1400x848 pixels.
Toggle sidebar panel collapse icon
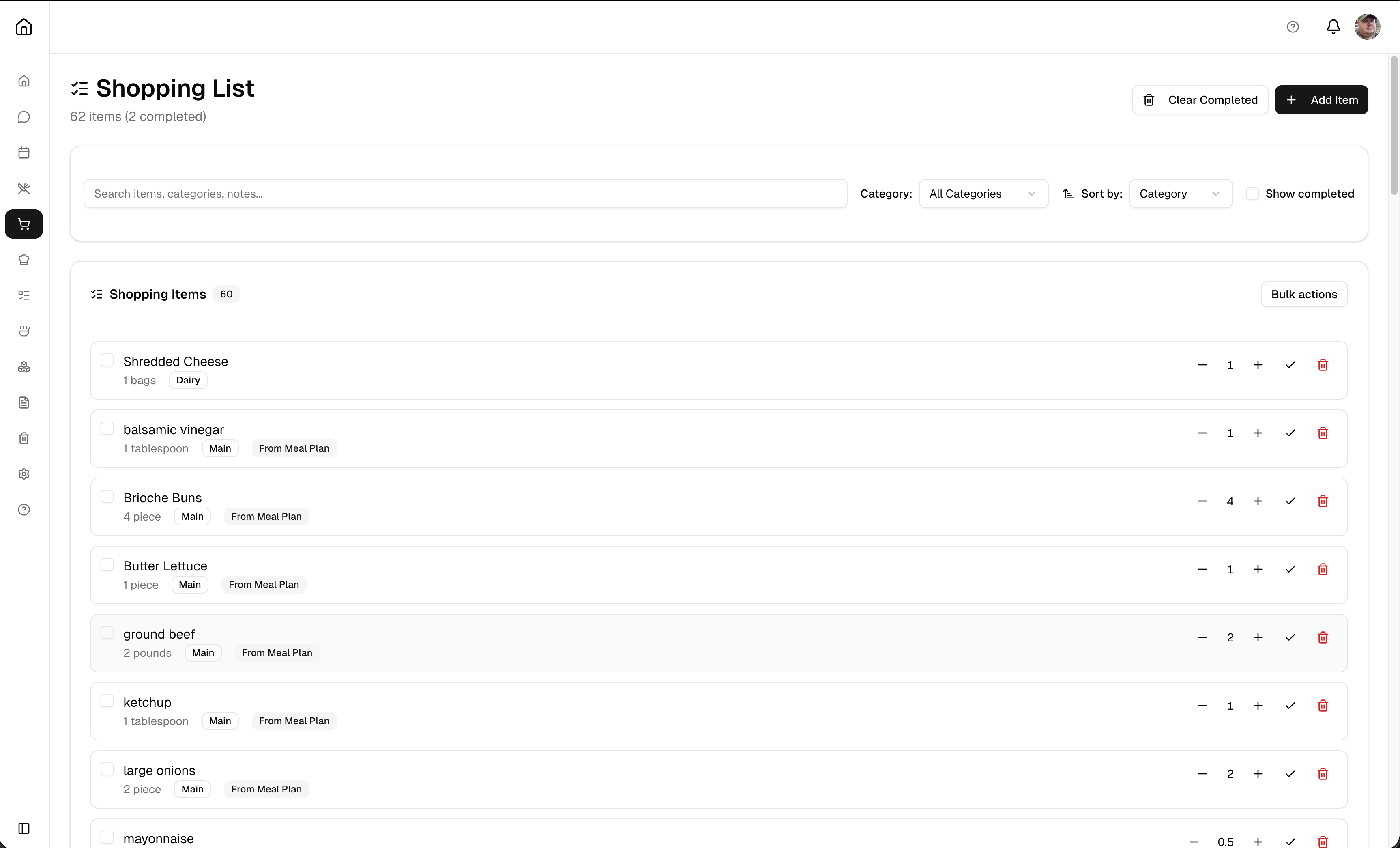click(24, 828)
